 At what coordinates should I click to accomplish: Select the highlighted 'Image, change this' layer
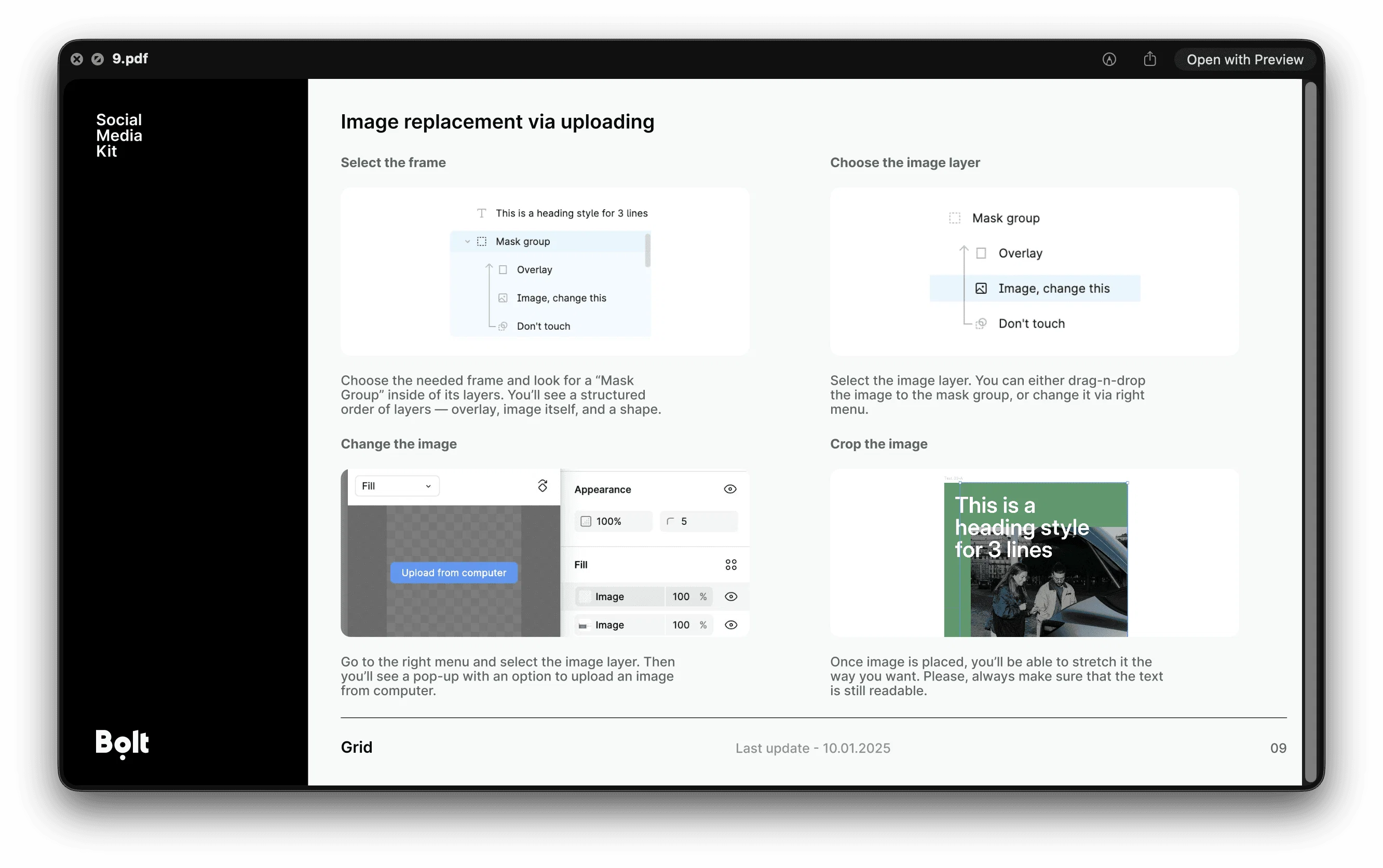(x=1053, y=288)
